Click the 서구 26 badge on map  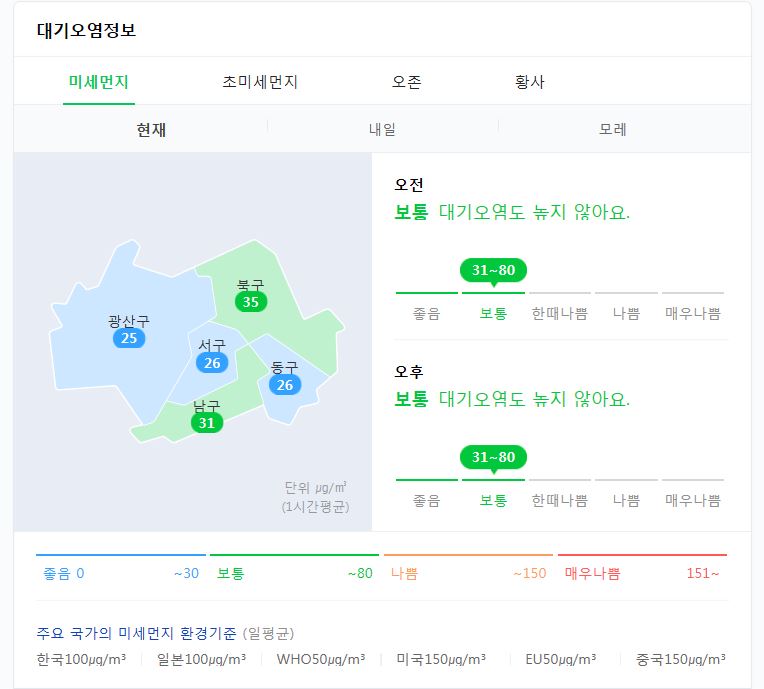[212, 363]
